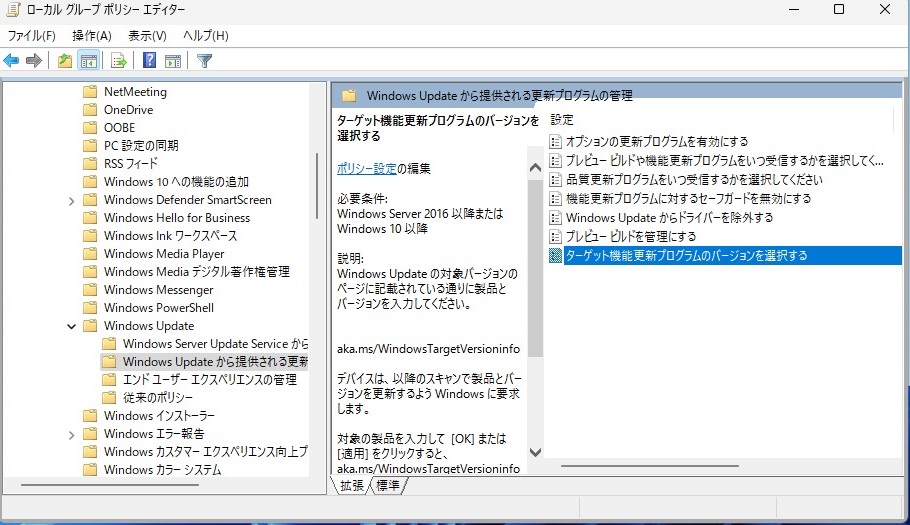
Task: Click the forward arrow toolbar icon
Action: point(34,61)
